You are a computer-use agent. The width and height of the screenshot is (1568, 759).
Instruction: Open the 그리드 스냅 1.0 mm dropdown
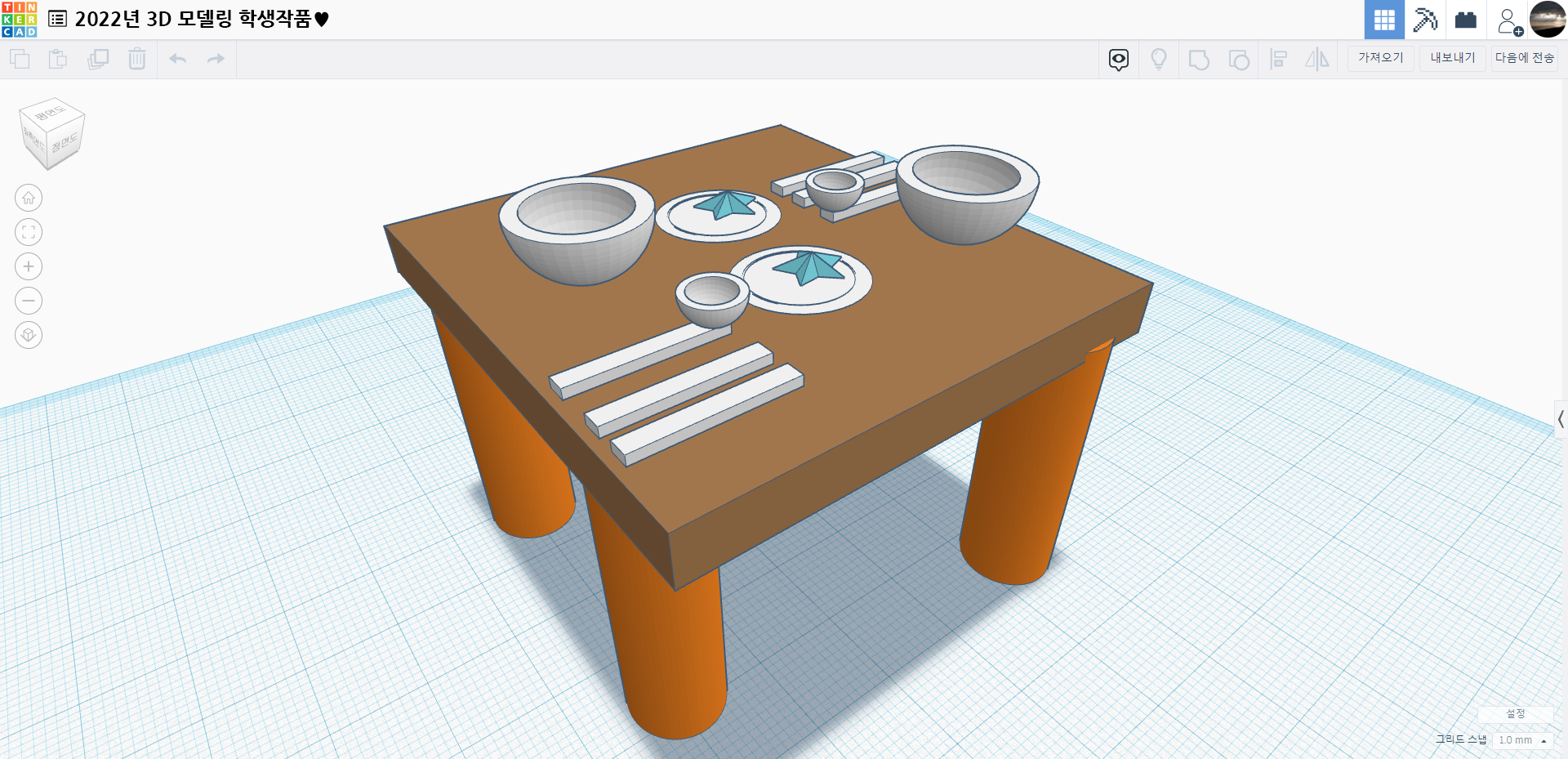click(1523, 740)
